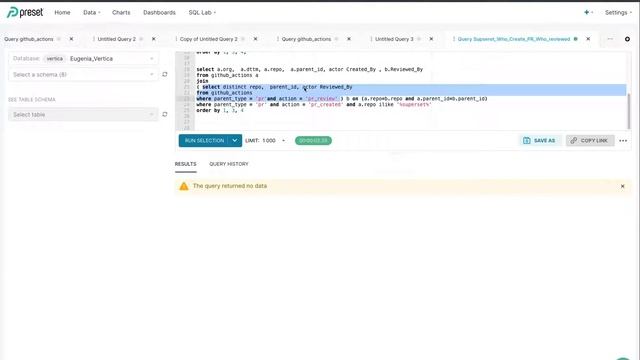Switch to the Untitled Query 3 tab

tap(394, 39)
